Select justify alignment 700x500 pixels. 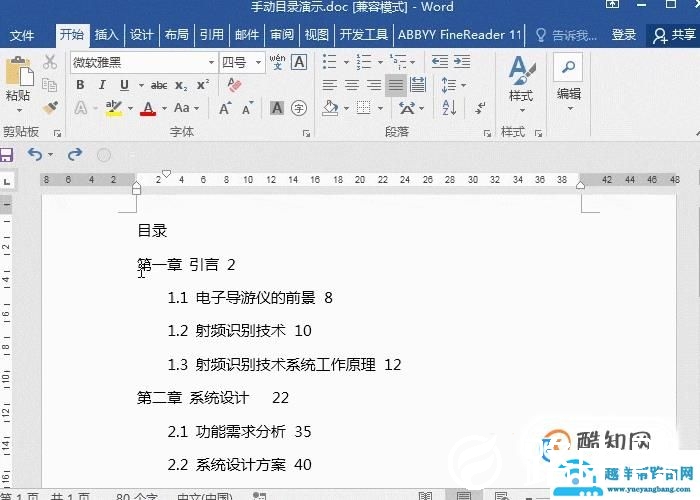pyautogui.click(x=396, y=85)
